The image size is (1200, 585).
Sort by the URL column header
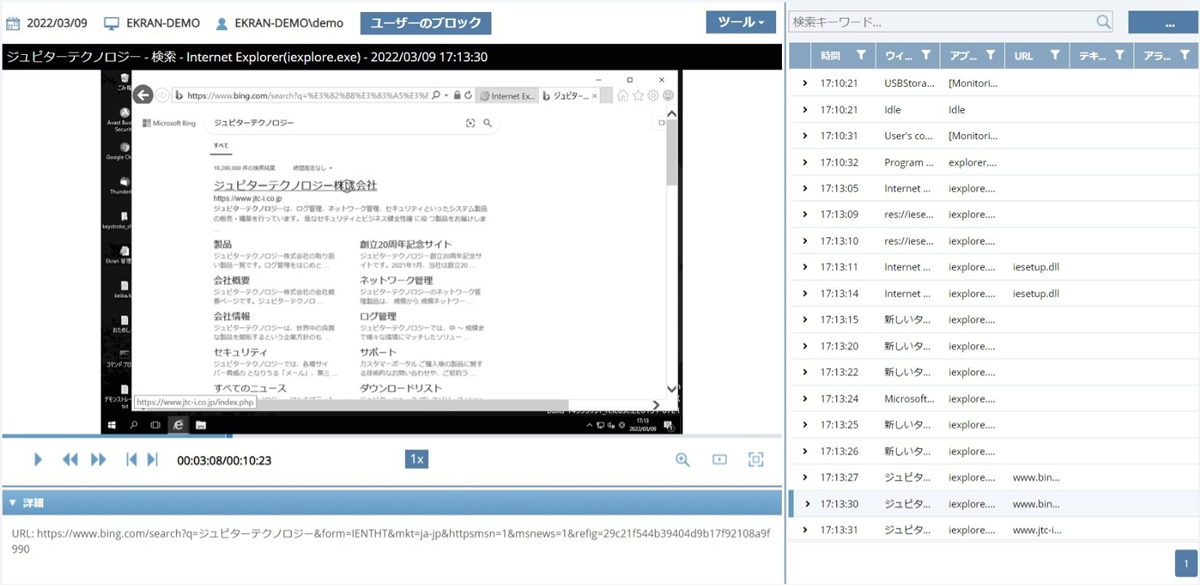pos(1023,56)
